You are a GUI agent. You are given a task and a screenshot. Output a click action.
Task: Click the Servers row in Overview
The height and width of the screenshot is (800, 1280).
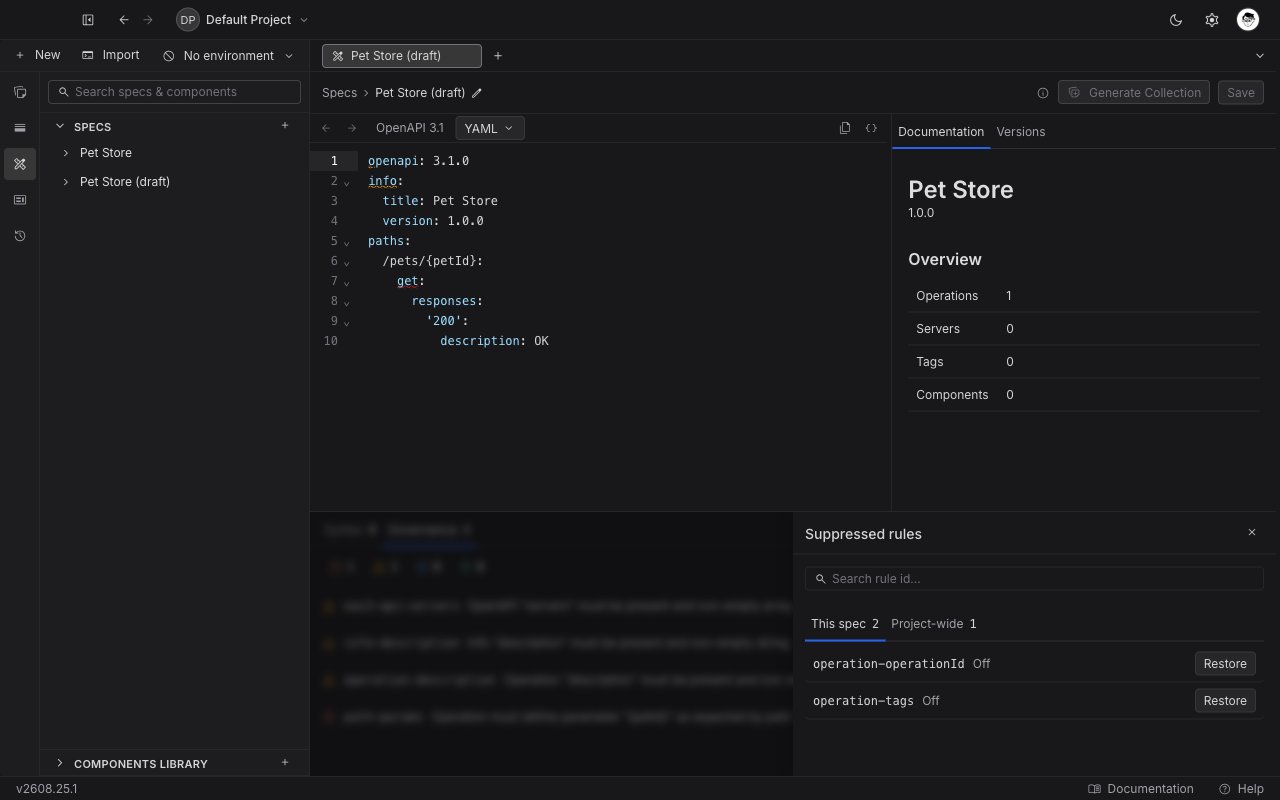(x=1084, y=329)
